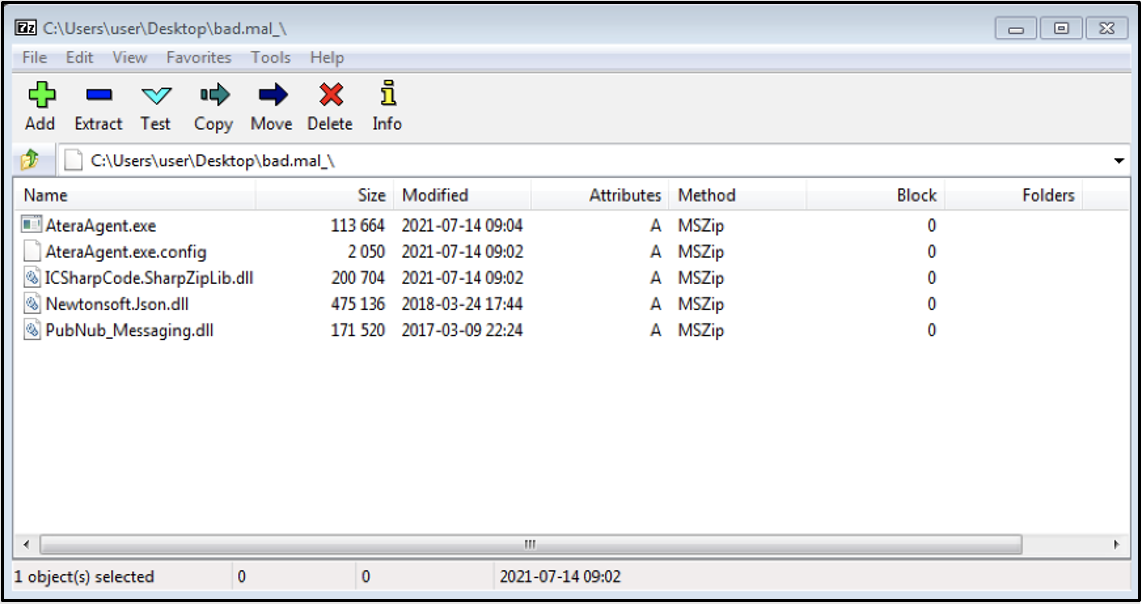1144x604 pixels.
Task: Sort by Size column header
Action: pyautogui.click(x=325, y=195)
